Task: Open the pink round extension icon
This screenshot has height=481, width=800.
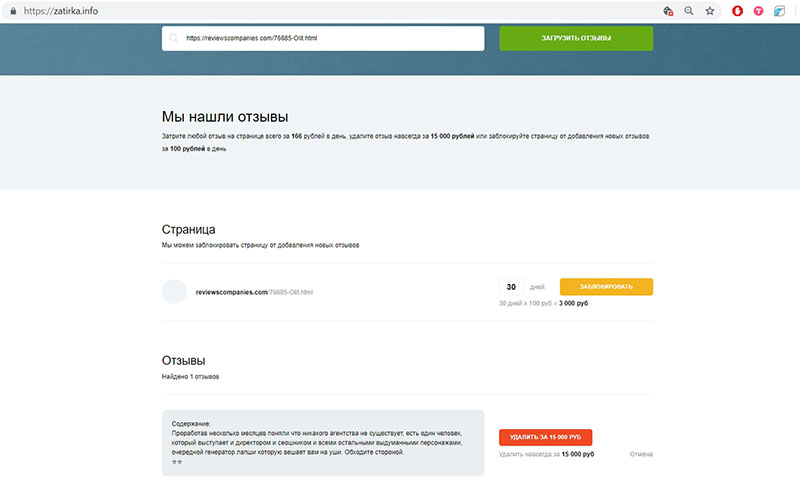Action: click(x=759, y=11)
